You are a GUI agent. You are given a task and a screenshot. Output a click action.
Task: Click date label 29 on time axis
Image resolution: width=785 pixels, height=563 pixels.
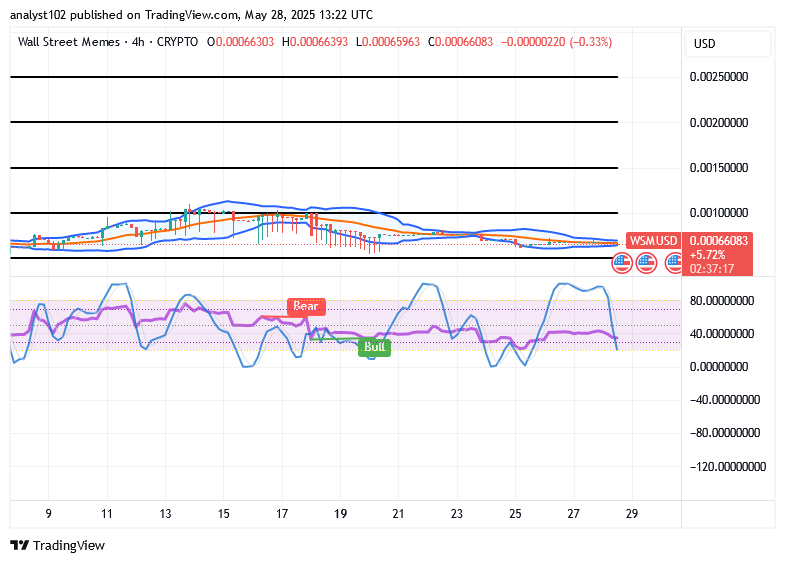point(632,514)
